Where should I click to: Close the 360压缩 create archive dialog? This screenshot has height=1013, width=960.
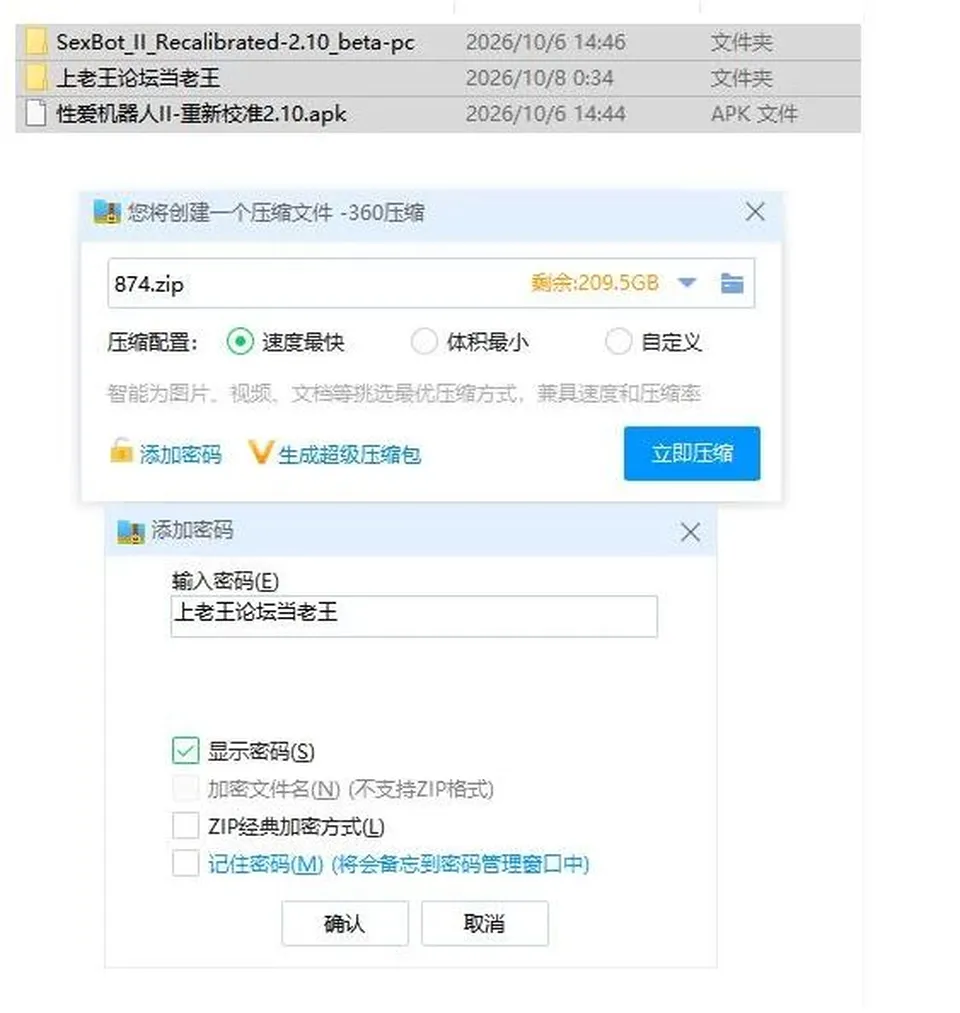point(755,212)
